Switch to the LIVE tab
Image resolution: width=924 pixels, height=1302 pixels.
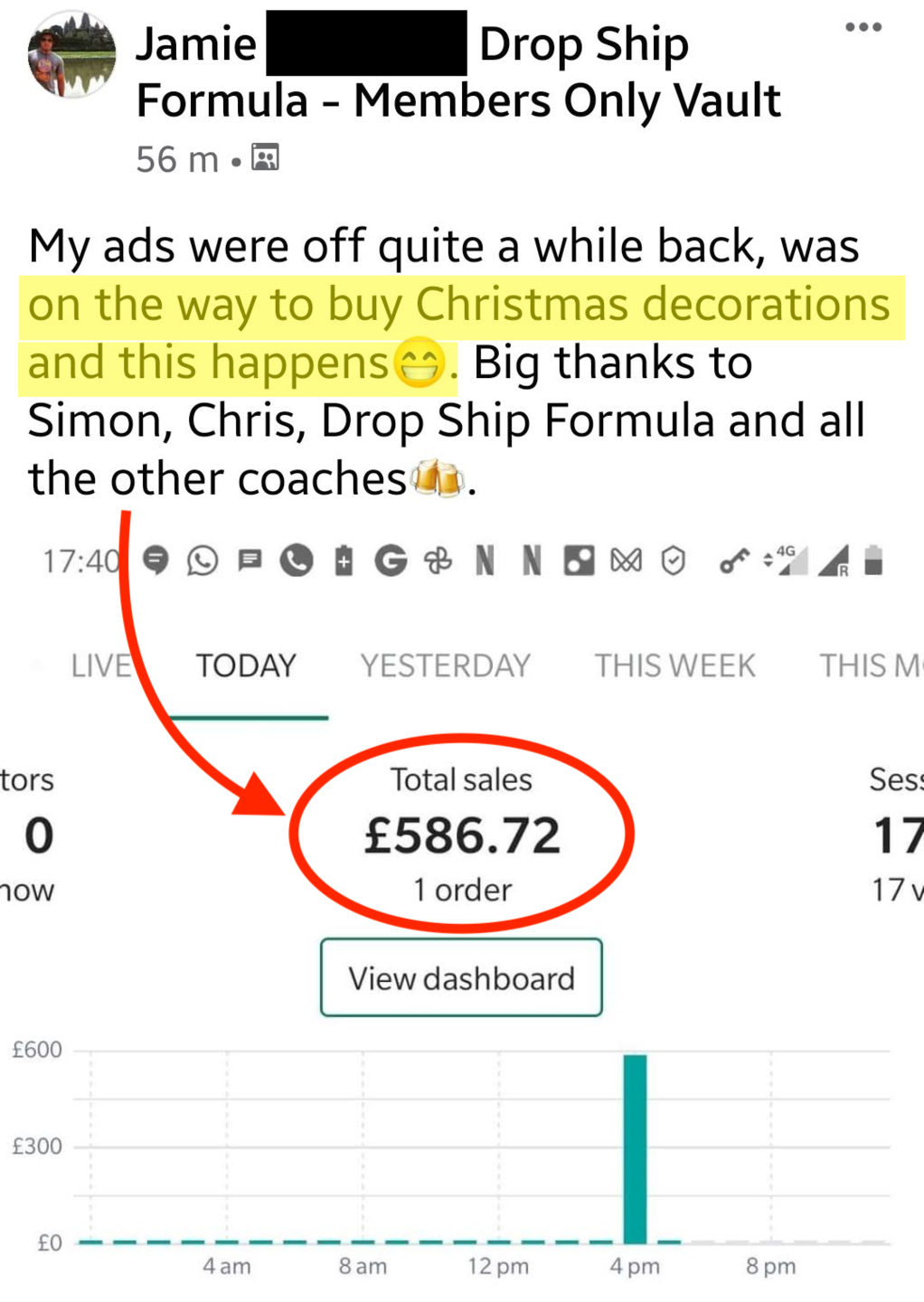[101, 665]
